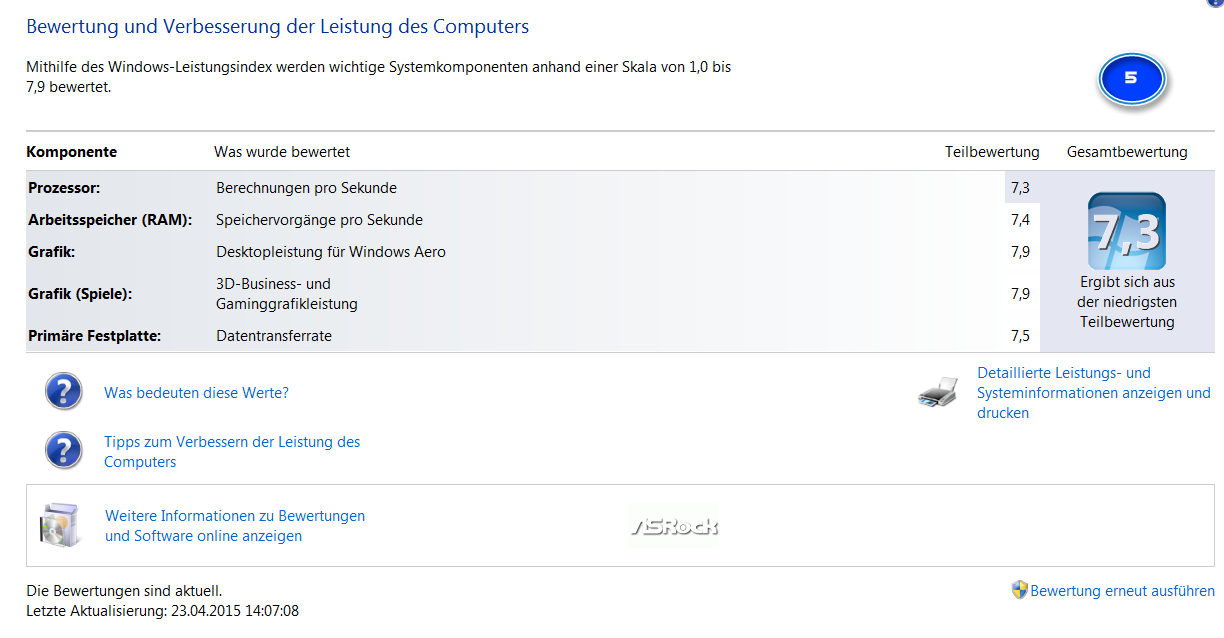
Task: Click the printer icon
Action: (938, 393)
